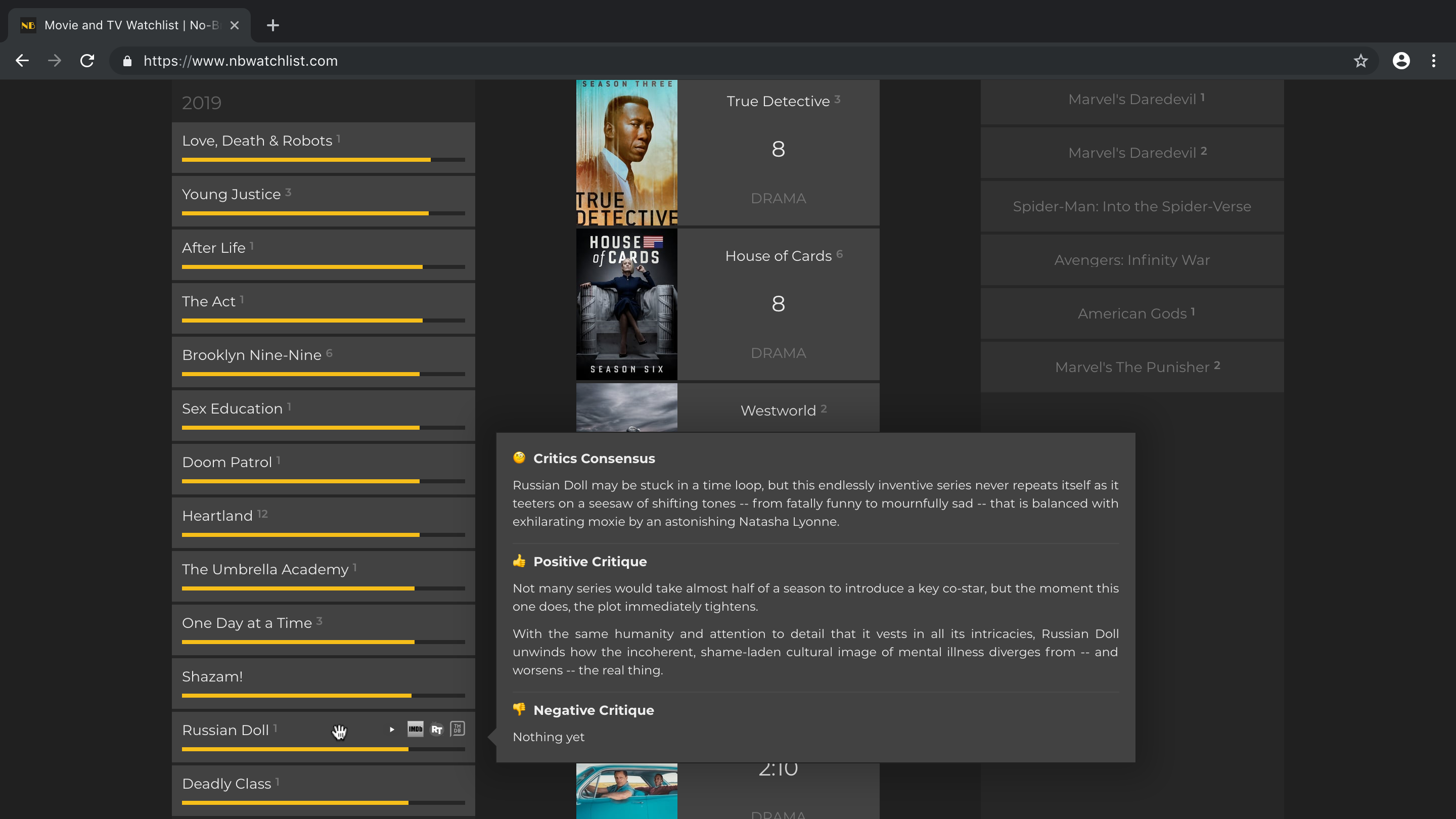Viewport: 1456px width, 819px height.
Task: Open Russian Doll on Rotten Tomatoes
Action: pos(436,730)
